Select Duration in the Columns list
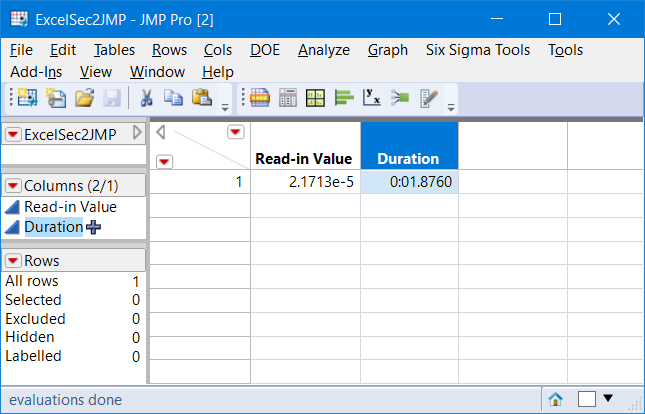Viewport: 645px width, 414px height. tap(54, 227)
